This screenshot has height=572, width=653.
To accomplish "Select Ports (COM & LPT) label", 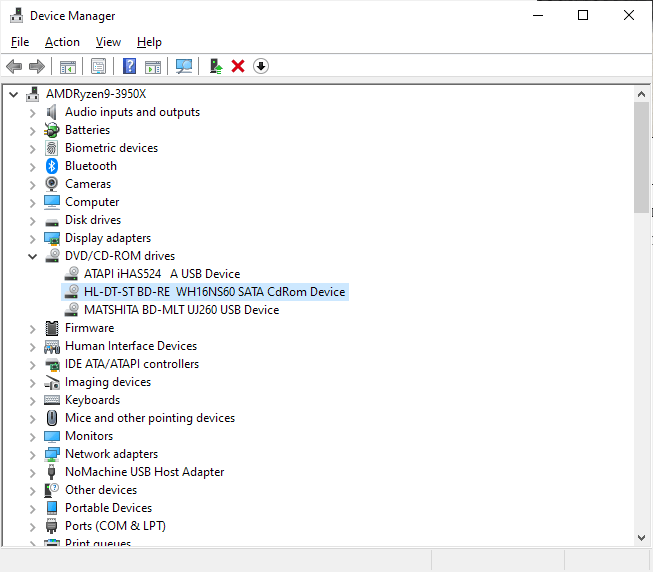I will click(x=115, y=526).
